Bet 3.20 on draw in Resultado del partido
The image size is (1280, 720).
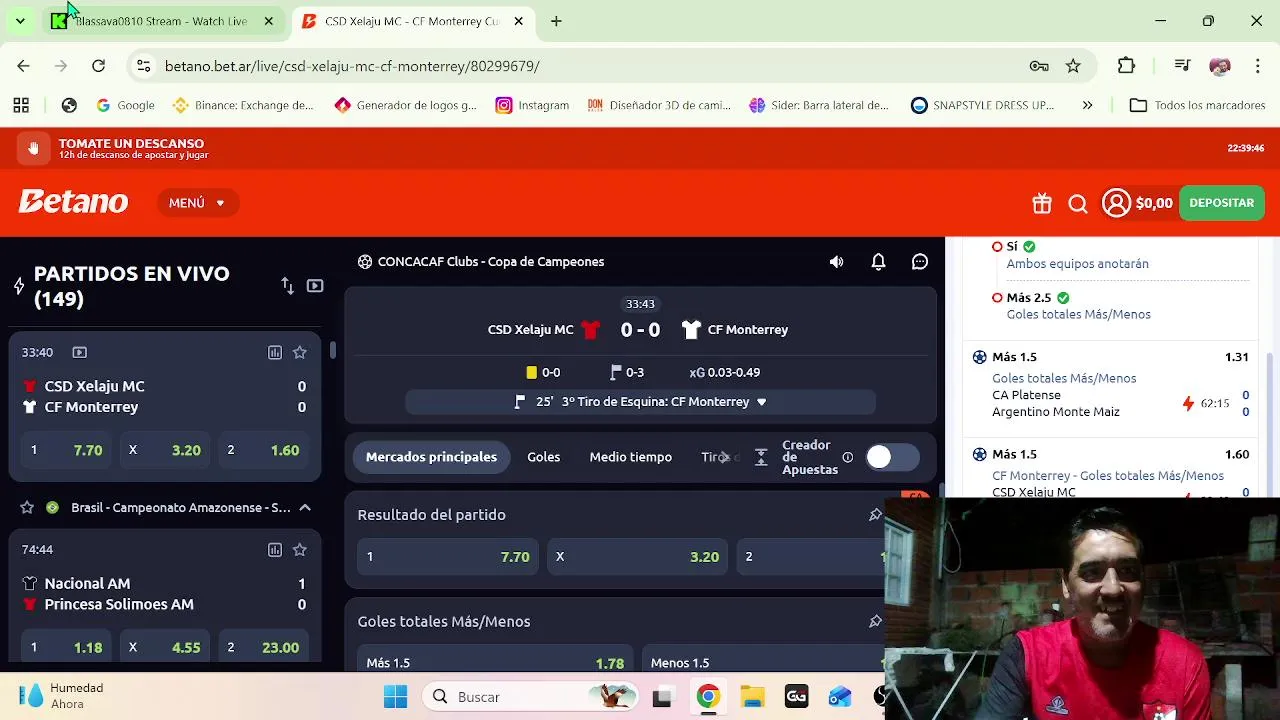coord(637,557)
